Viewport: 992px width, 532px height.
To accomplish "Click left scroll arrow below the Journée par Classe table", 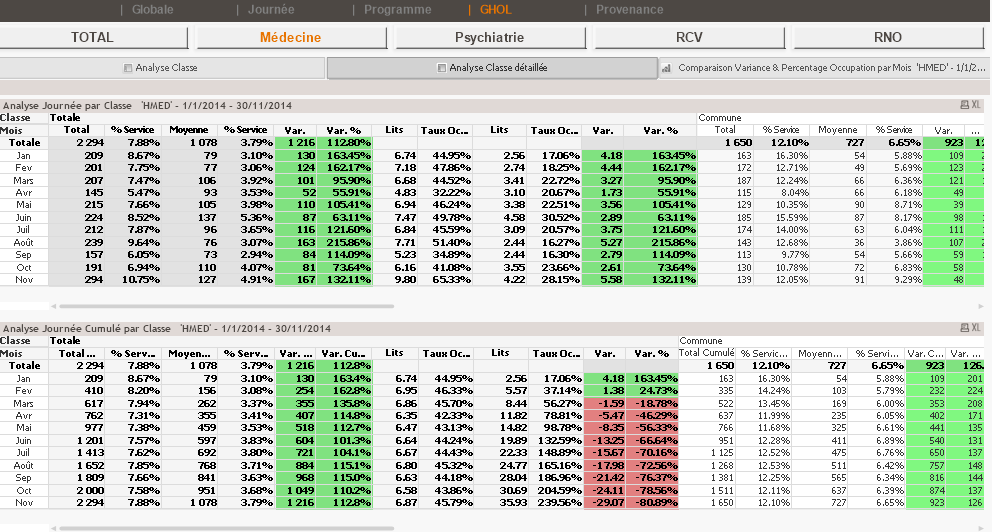I will tap(54, 306).
